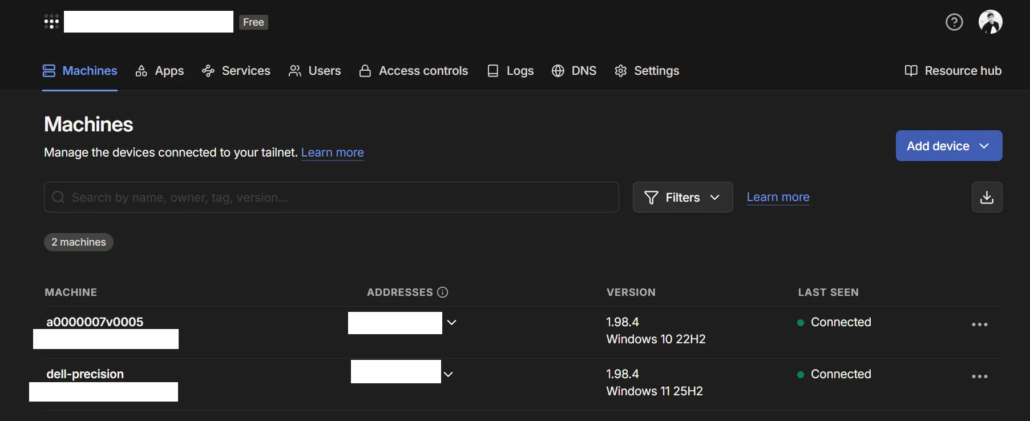Open the Resource hub link
This screenshot has width=1030, height=421.
coord(953,71)
